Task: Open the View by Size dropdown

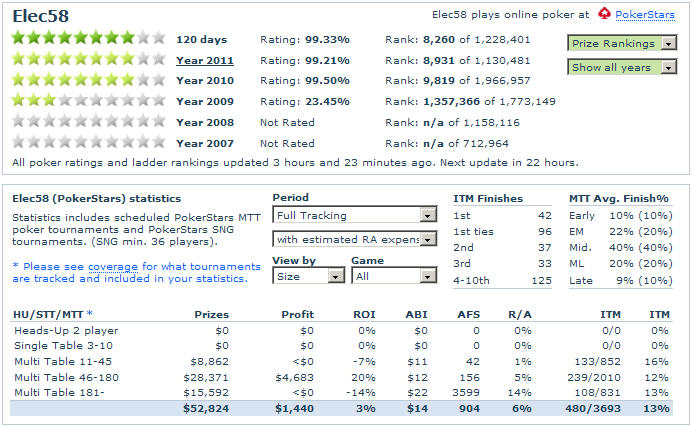Action: 308,276
